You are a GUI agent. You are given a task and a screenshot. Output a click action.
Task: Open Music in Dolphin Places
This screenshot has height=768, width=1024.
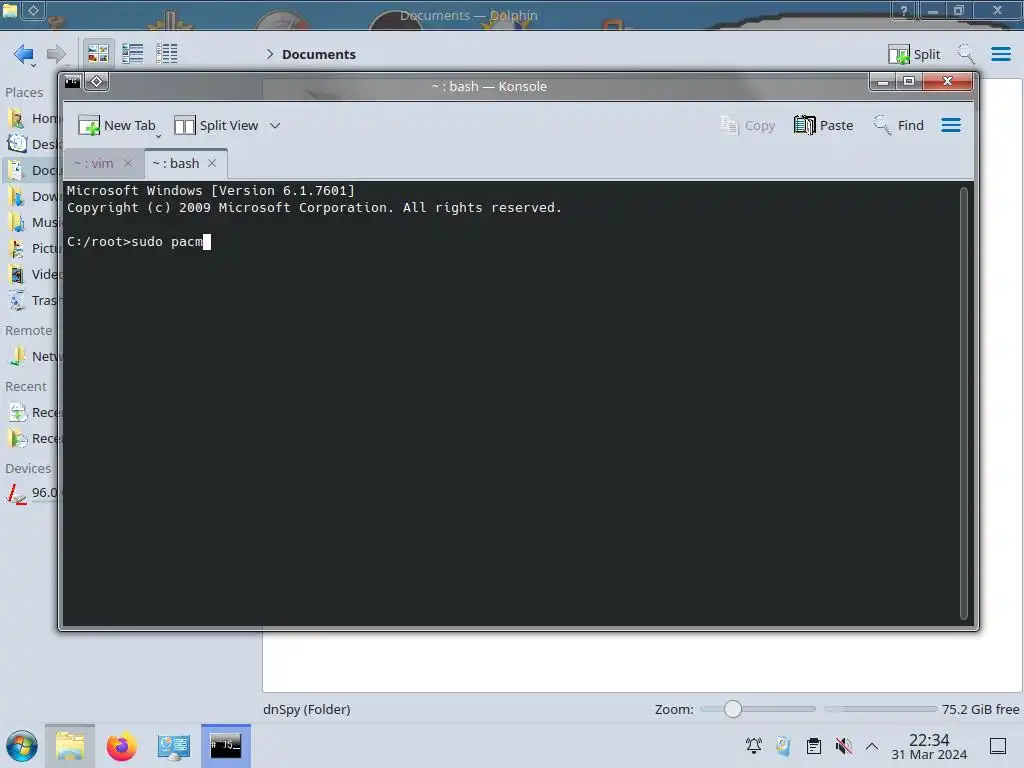pyautogui.click(x=31, y=223)
